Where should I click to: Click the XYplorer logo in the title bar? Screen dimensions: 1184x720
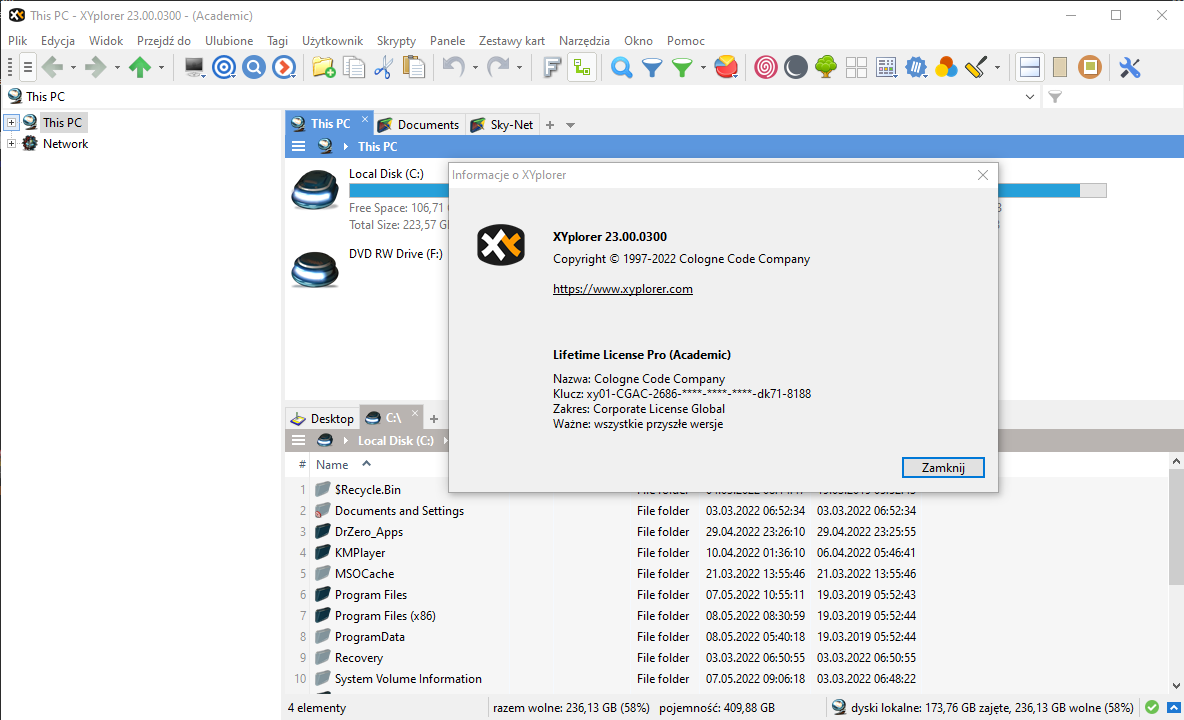(x=16, y=15)
